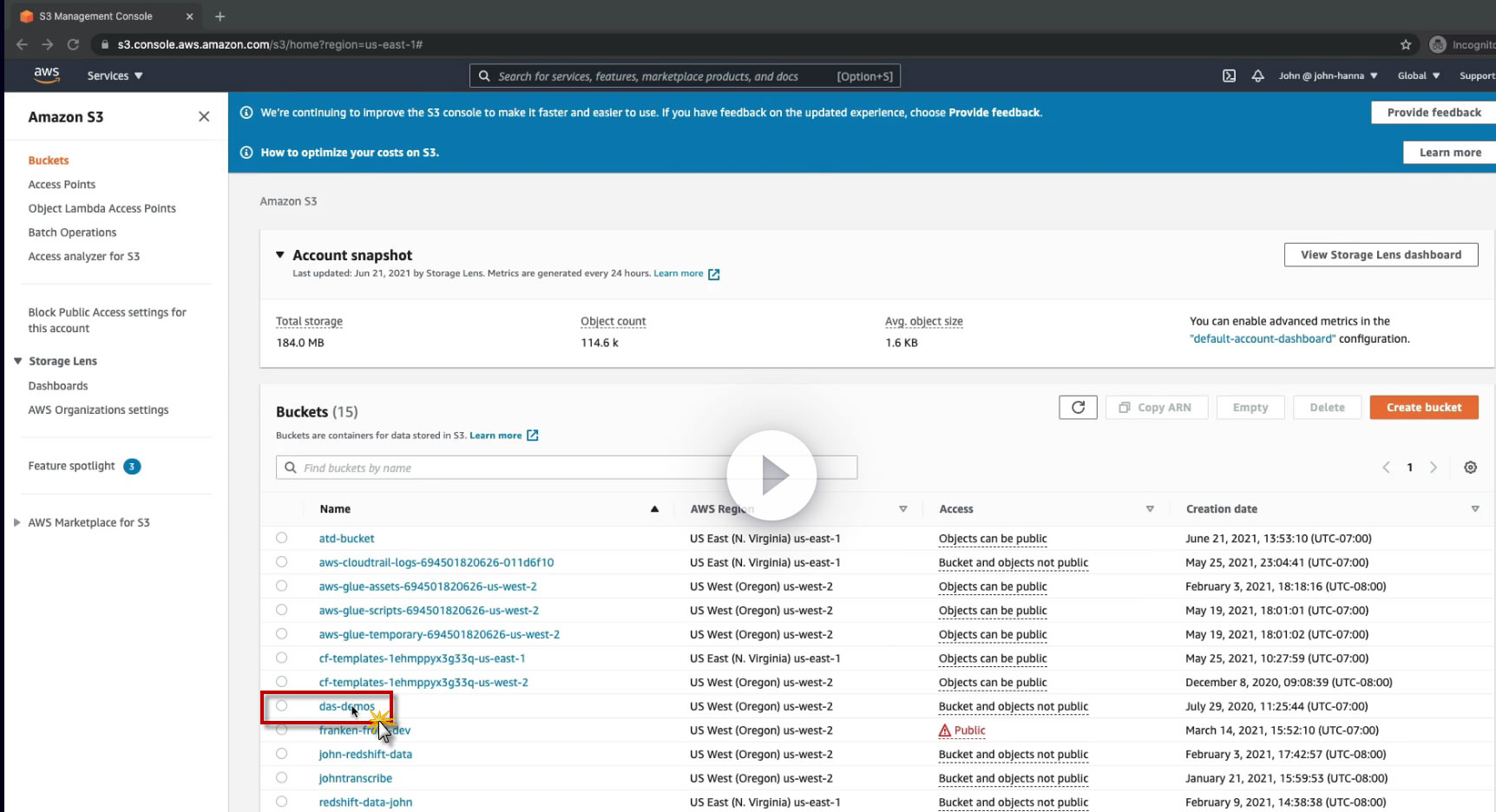Sort buckets by Name column arrow

coord(654,509)
